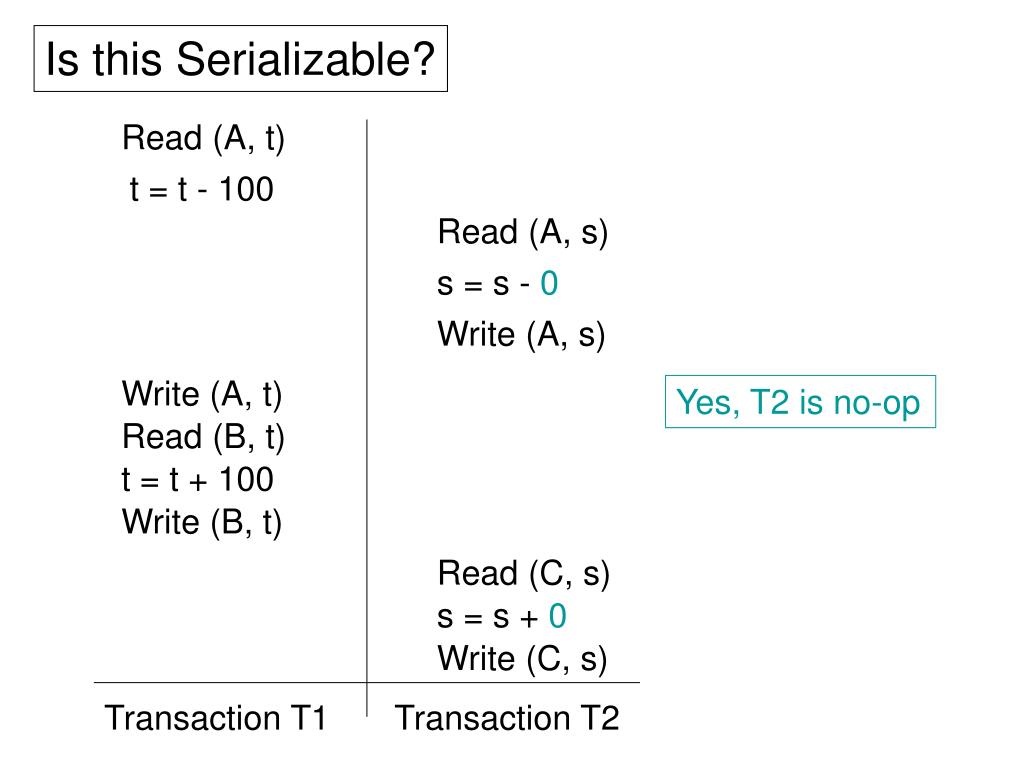Click the "Is this Serializable?" title box
Viewport: 1024px width, 768px height.
tap(240, 61)
